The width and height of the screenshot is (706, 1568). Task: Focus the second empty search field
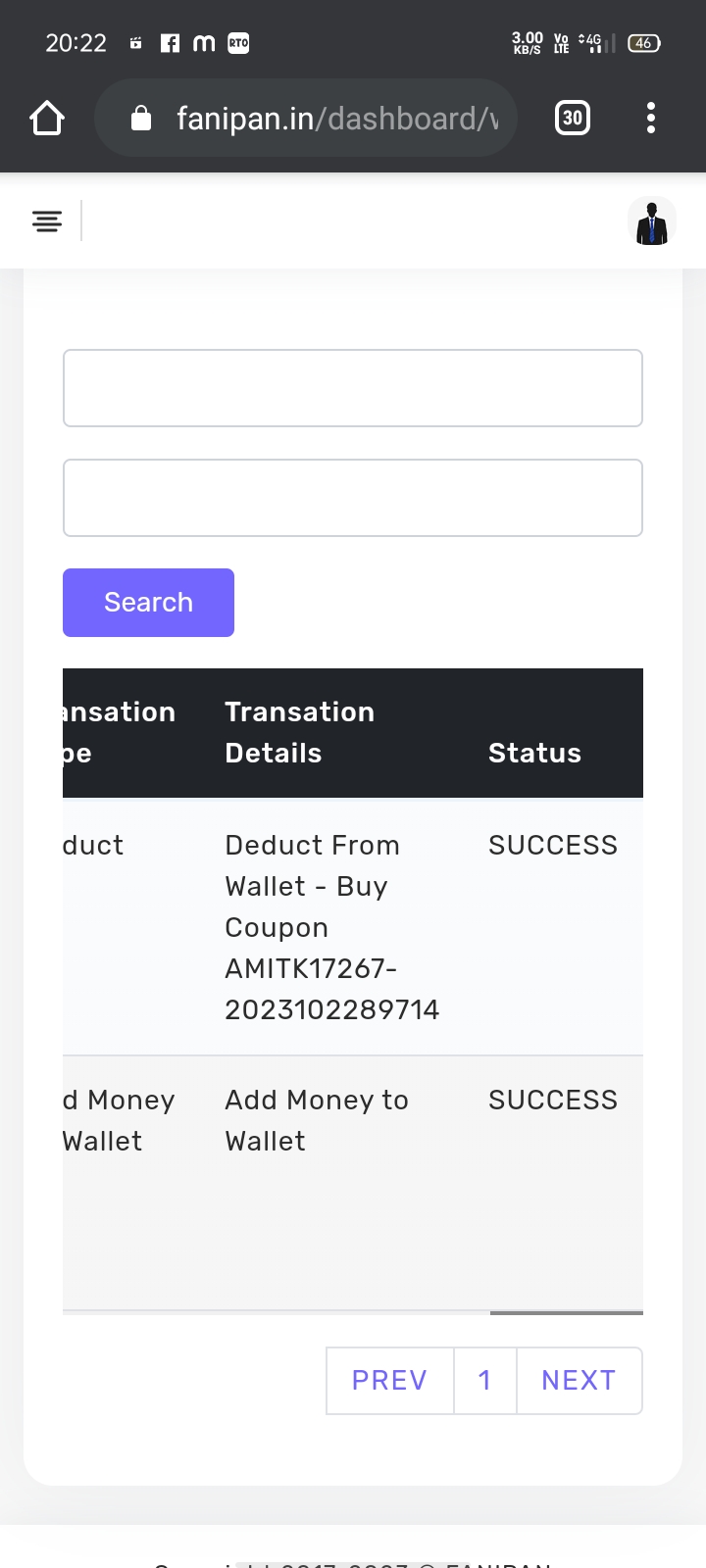tap(353, 498)
